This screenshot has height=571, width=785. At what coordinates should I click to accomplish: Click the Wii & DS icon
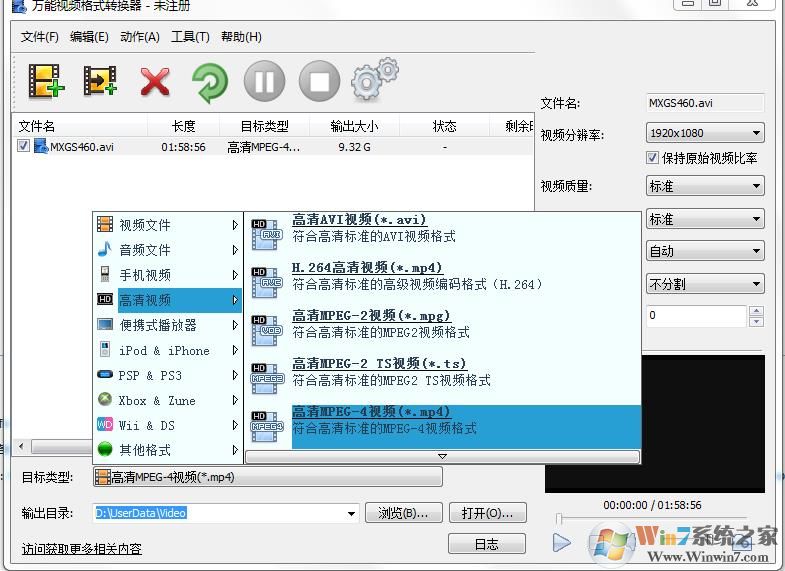click(105, 424)
